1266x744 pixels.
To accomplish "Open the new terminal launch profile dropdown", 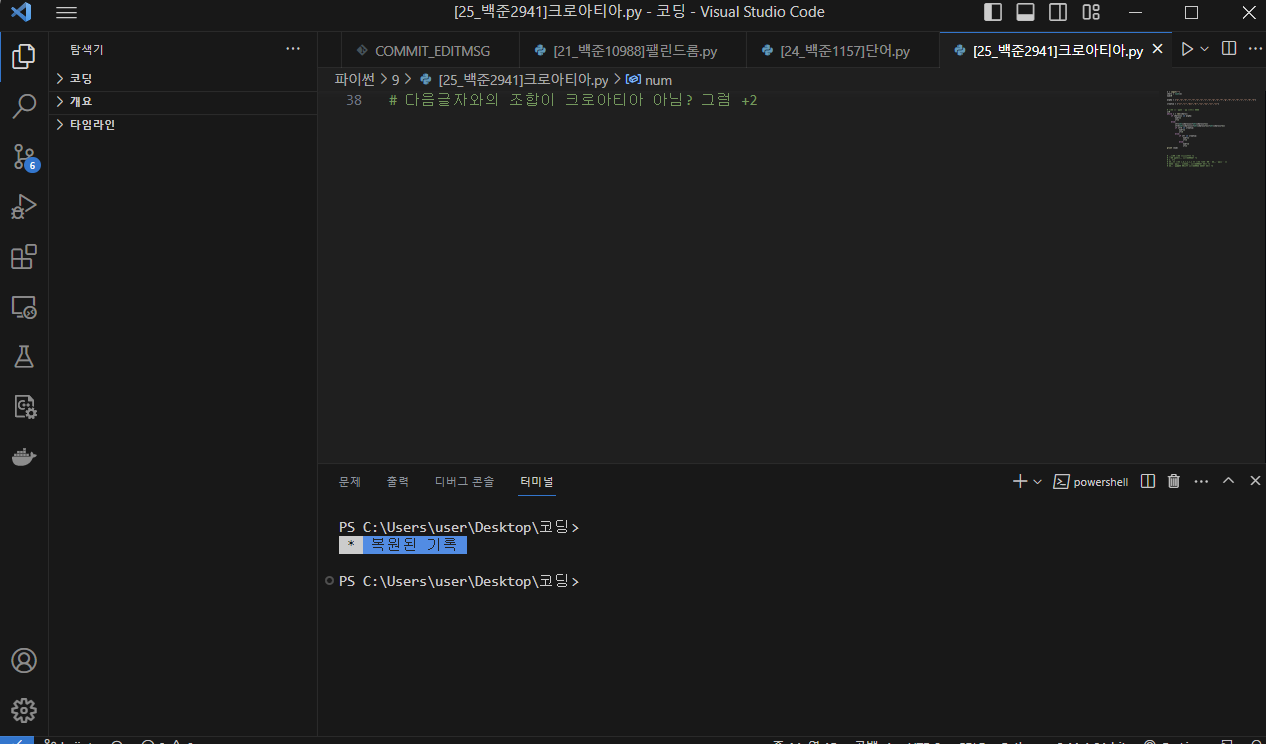I will coord(1037,481).
